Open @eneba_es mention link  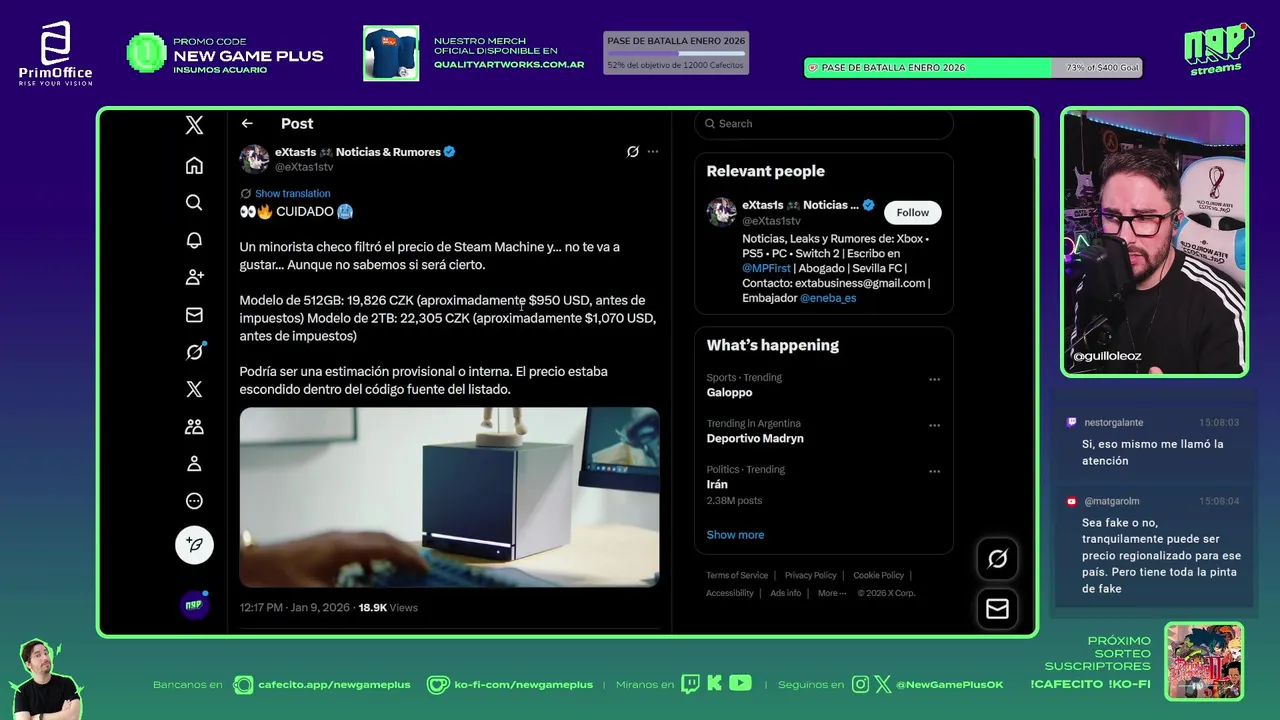(x=828, y=298)
